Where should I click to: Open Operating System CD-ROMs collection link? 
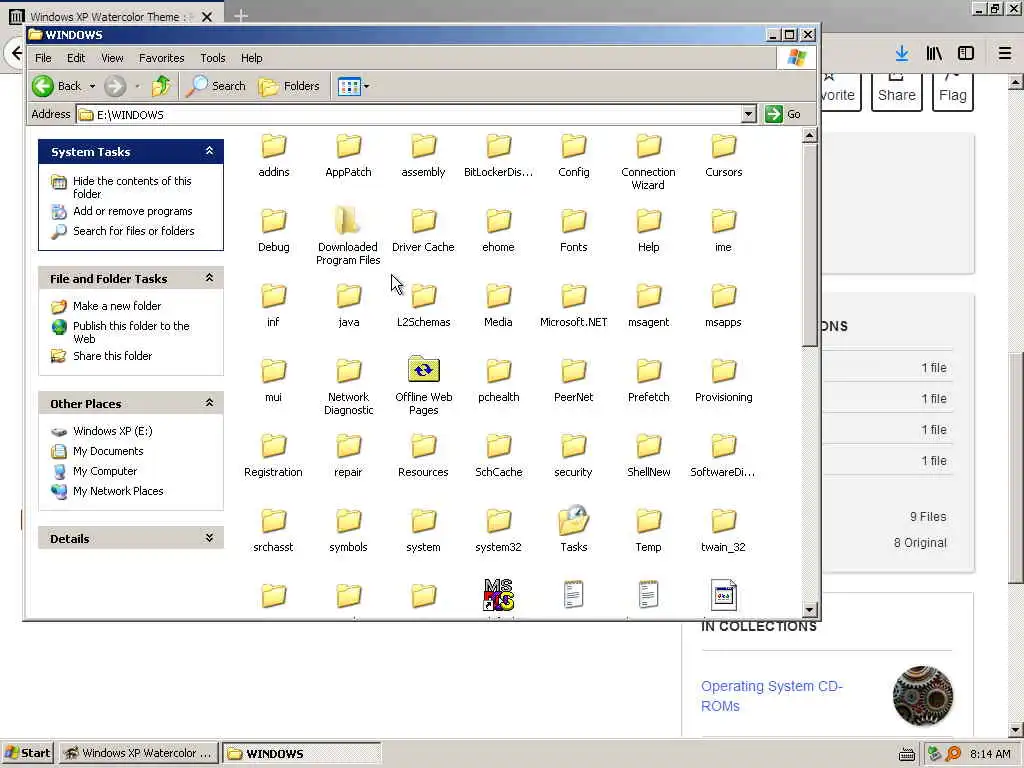(772, 696)
